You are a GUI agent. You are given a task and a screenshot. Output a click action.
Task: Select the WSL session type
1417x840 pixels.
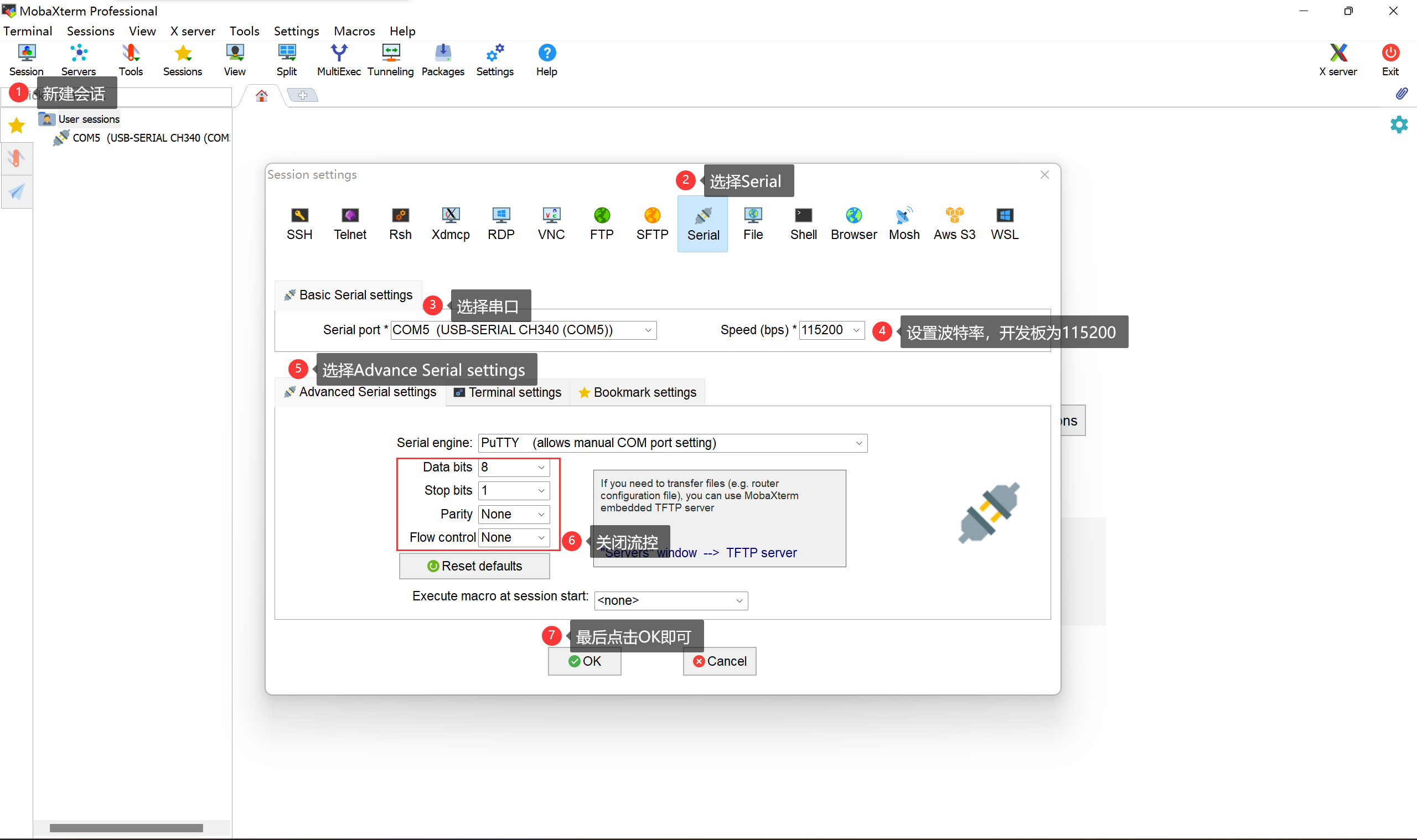[1004, 223]
